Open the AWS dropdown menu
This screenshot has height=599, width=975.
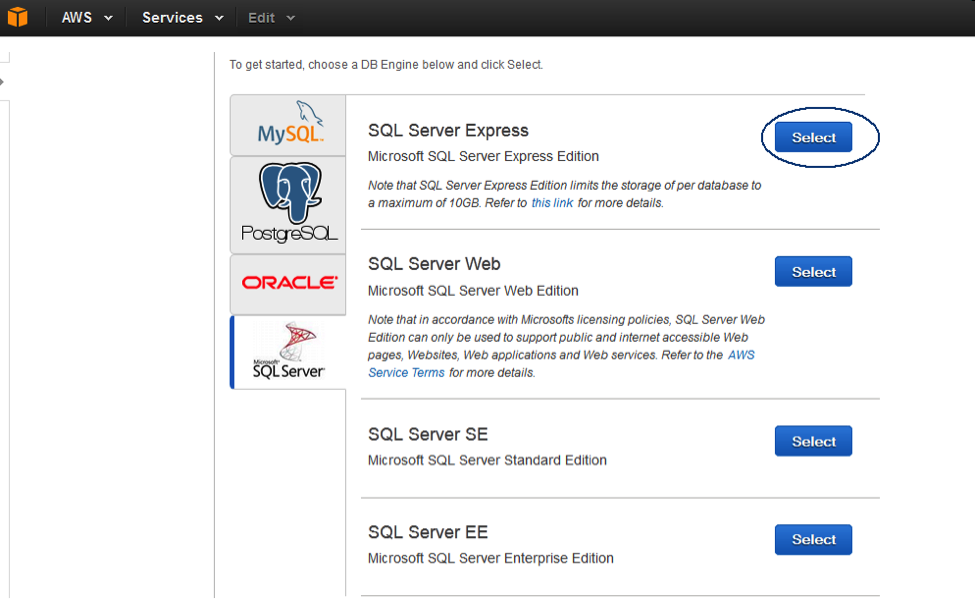(87, 17)
